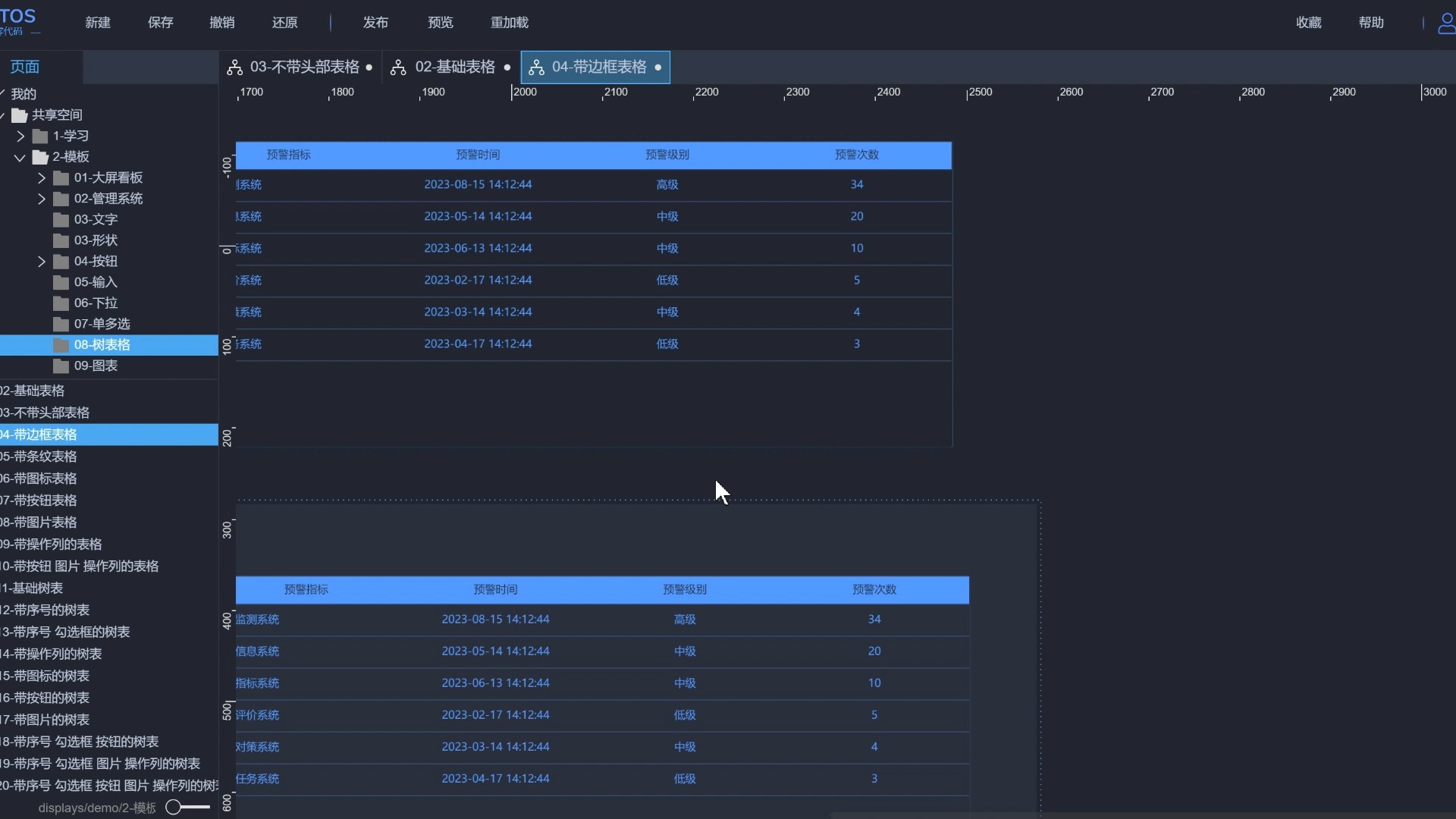Image resolution: width=1456 pixels, height=819 pixels.
Task: Click the 03-文字 folder icon
Action: pyautogui.click(x=61, y=220)
